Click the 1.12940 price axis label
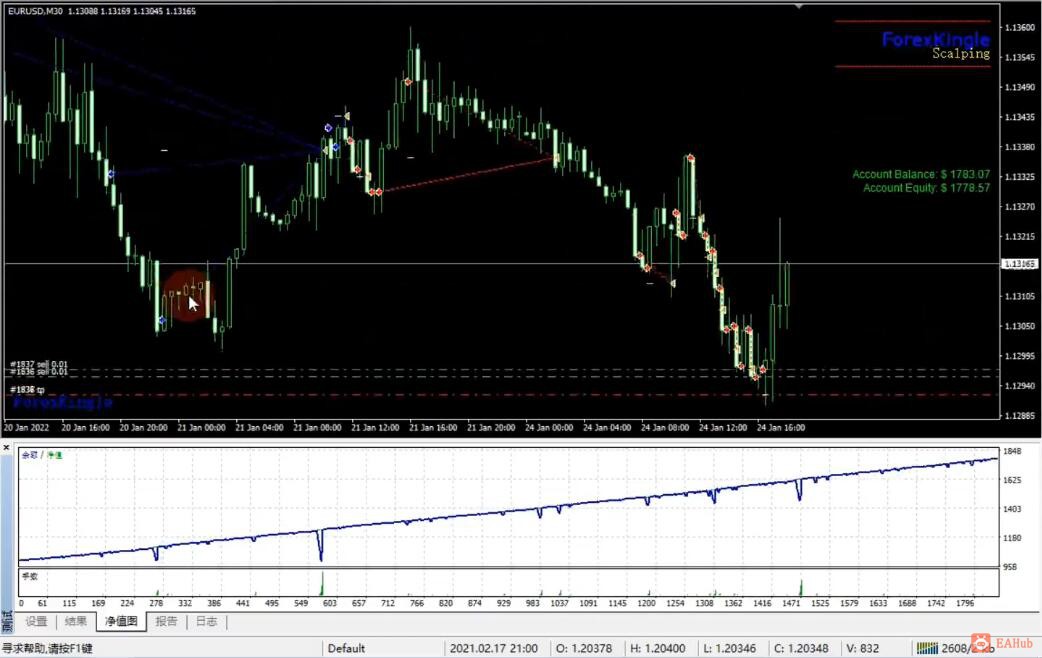1042x658 pixels. coord(1019,385)
